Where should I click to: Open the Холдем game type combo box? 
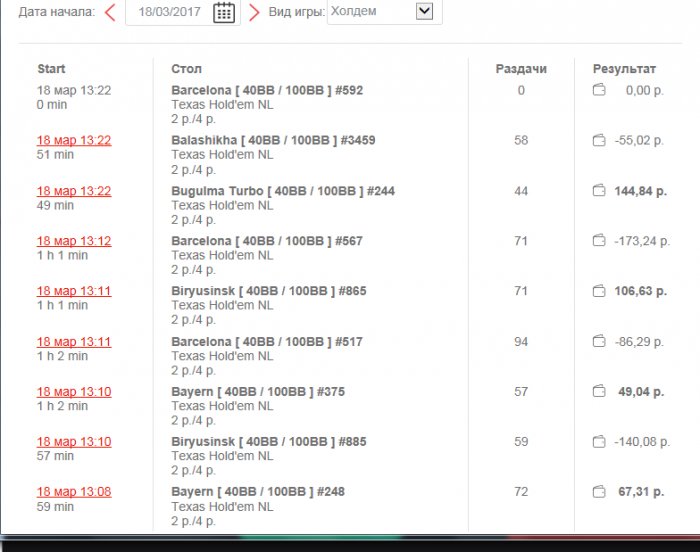[x=384, y=11]
